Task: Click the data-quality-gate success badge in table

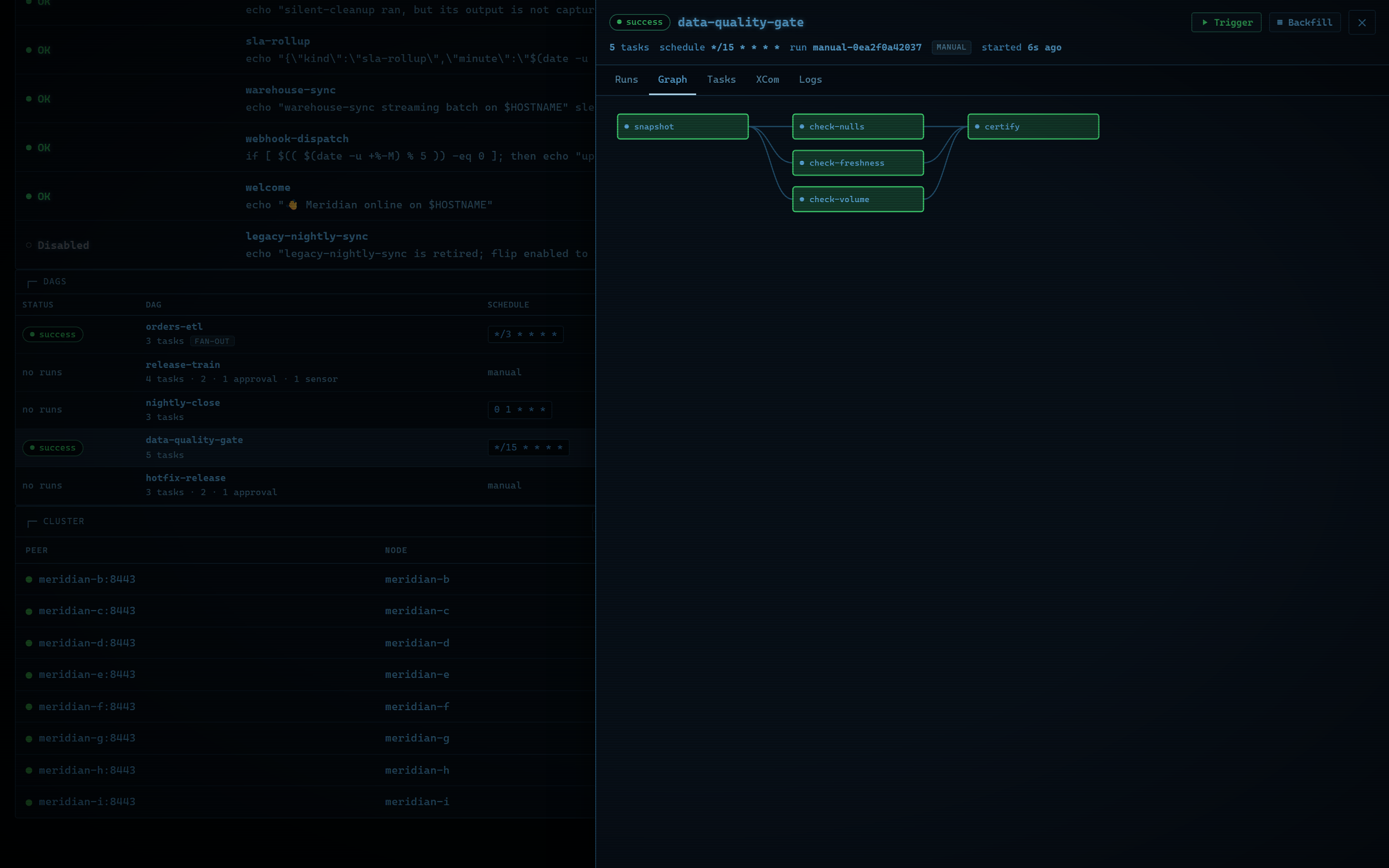Action: tap(53, 447)
